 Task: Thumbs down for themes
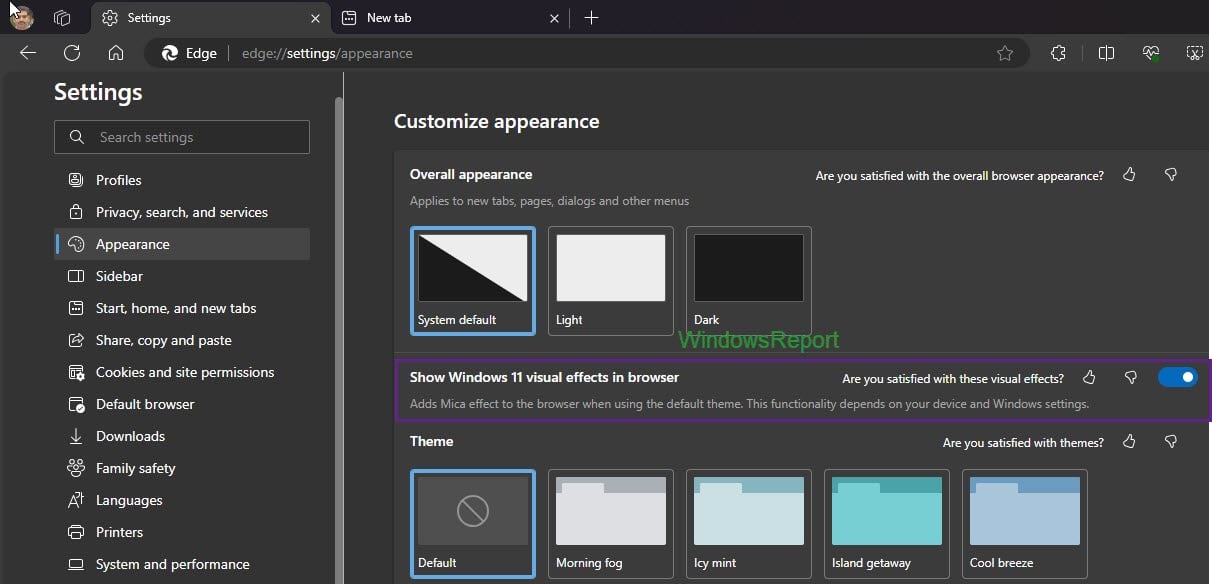pyautogui.click(x=1171, y=442)
